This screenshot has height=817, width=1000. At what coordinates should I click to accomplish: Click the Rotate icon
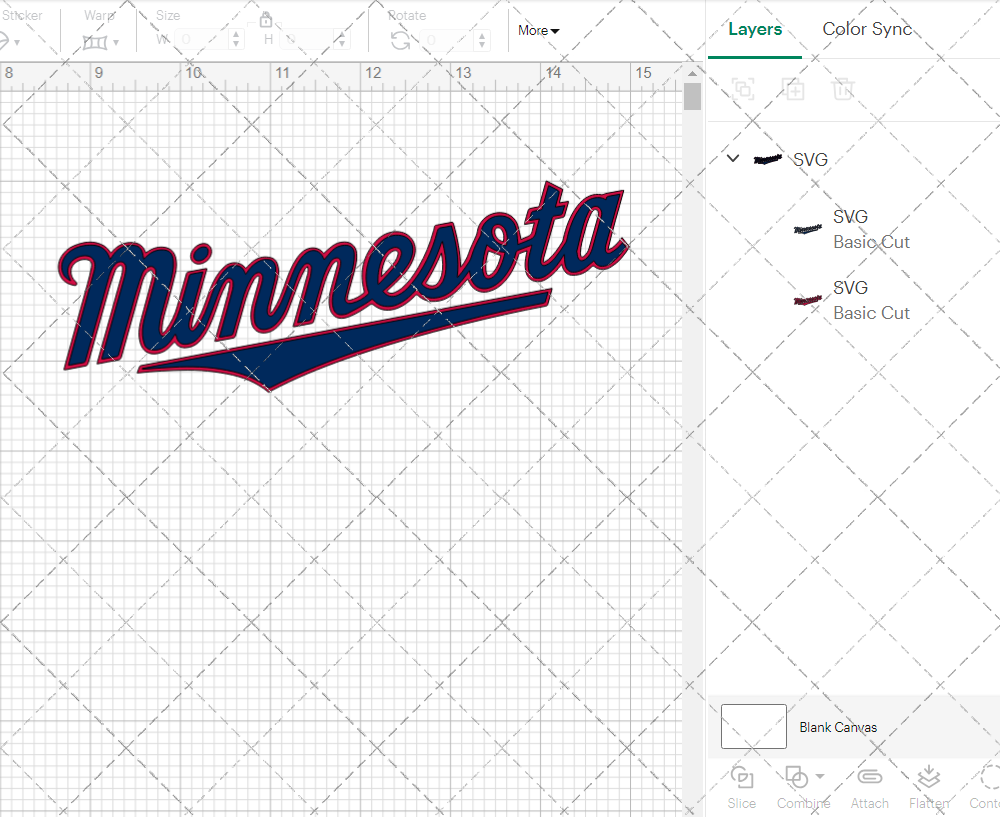point(400,41)
